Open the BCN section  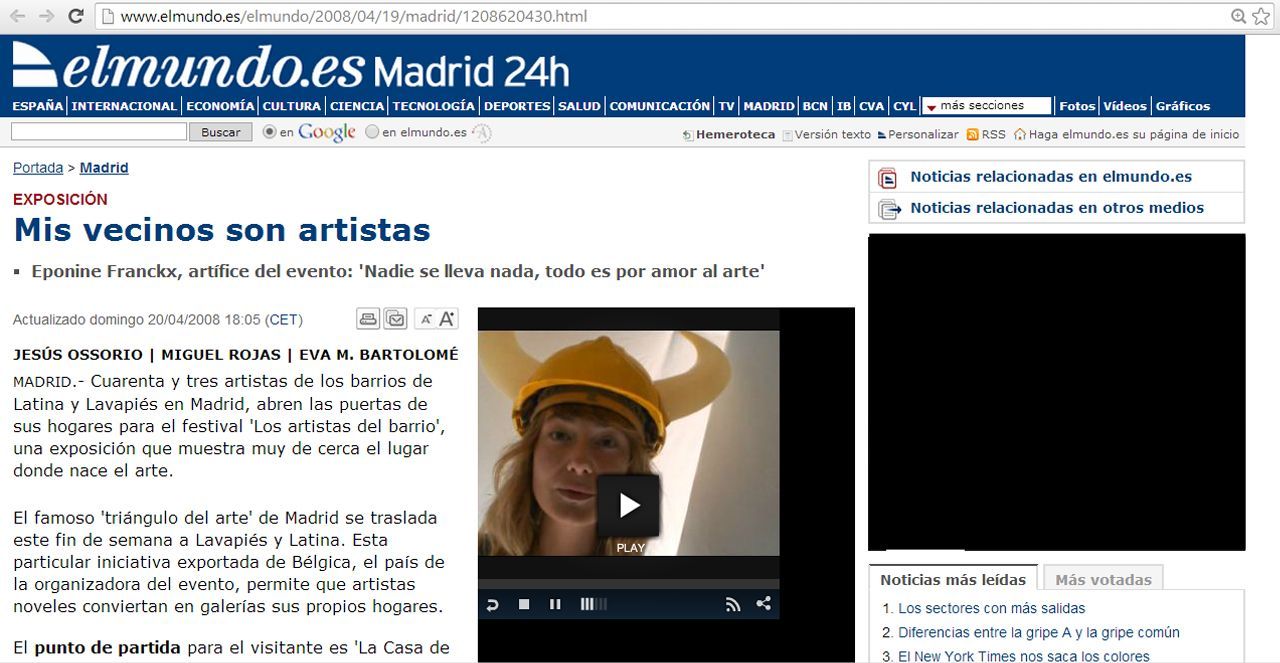click(x=815, y=106)
